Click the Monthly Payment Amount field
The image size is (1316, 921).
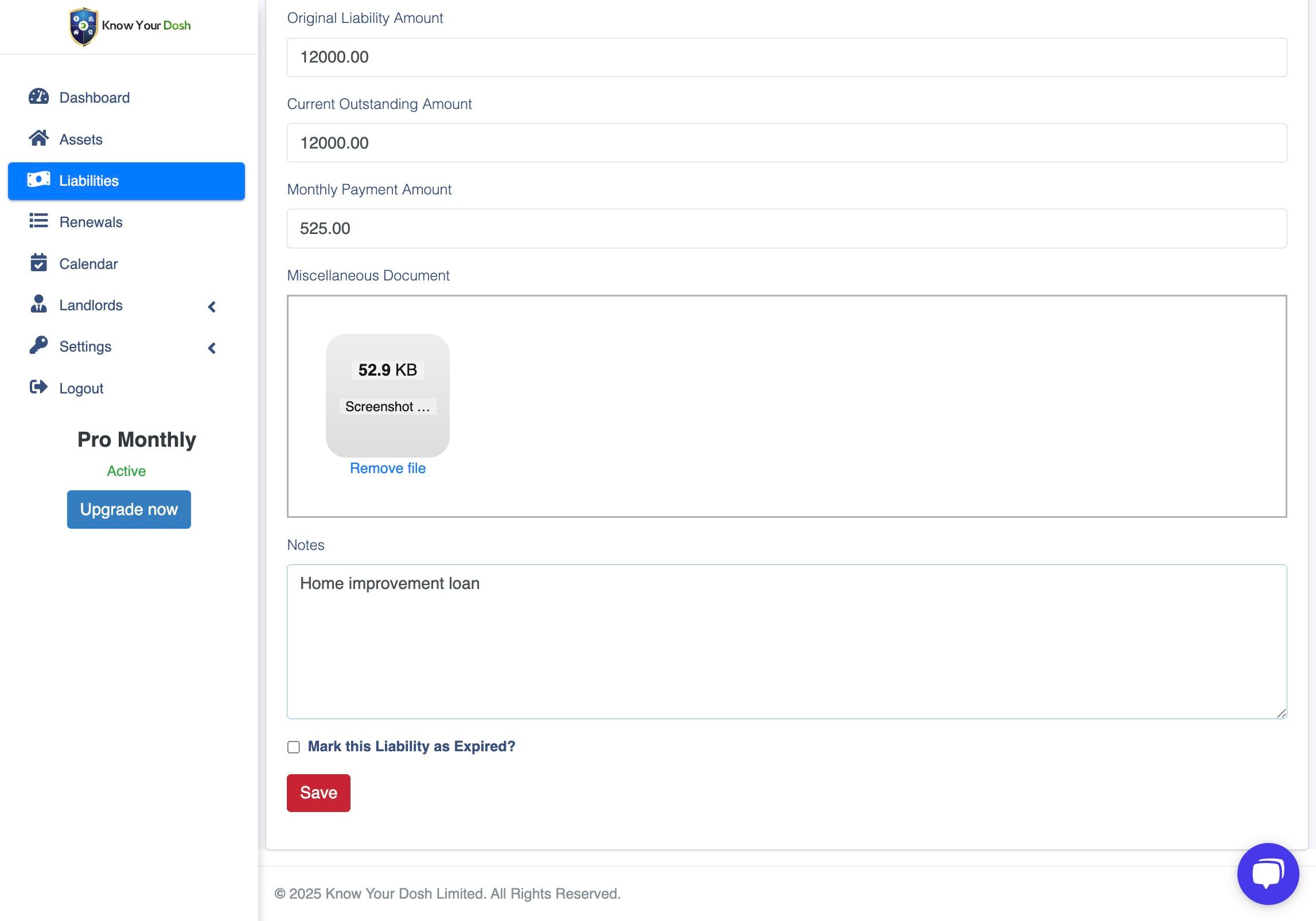pos(787,228)
